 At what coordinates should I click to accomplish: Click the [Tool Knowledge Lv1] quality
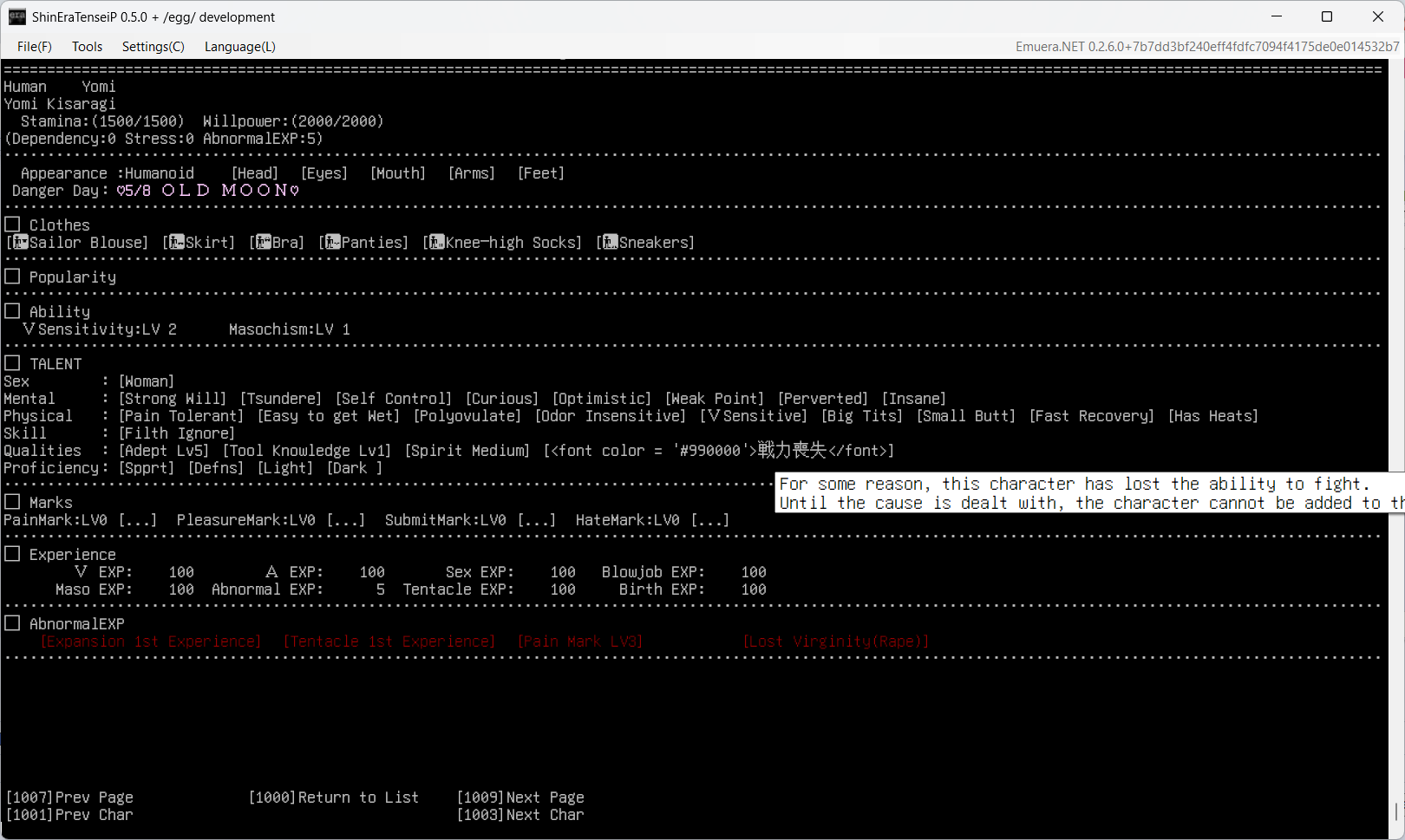[307, 451]
